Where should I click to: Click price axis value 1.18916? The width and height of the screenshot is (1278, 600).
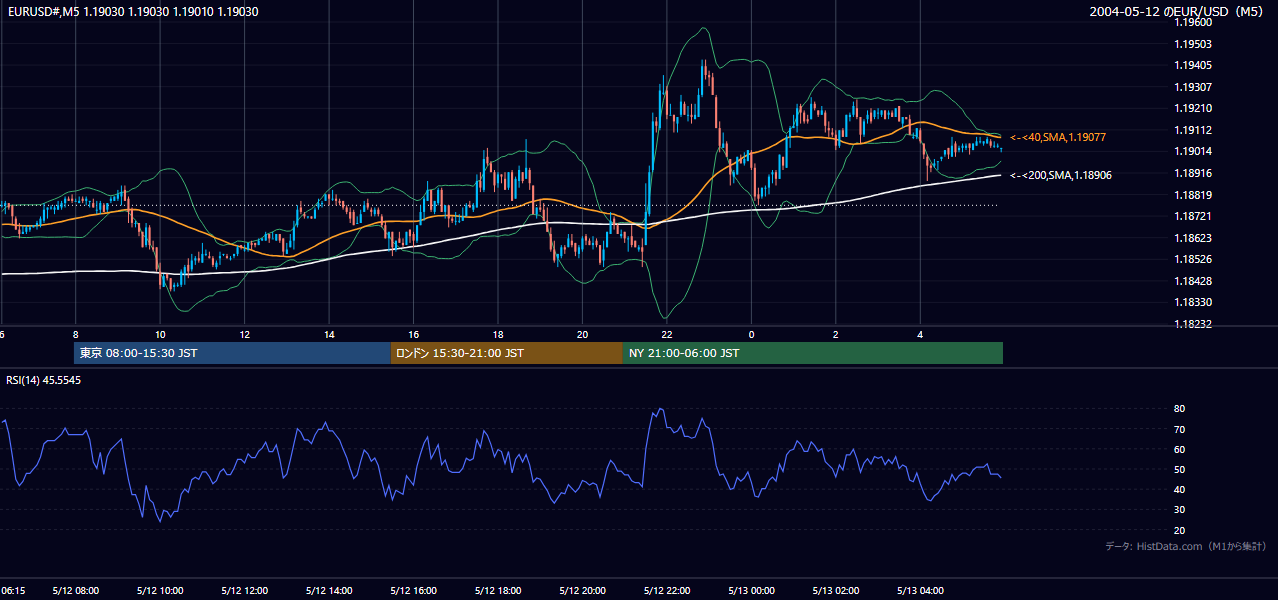pos(1192,173)
